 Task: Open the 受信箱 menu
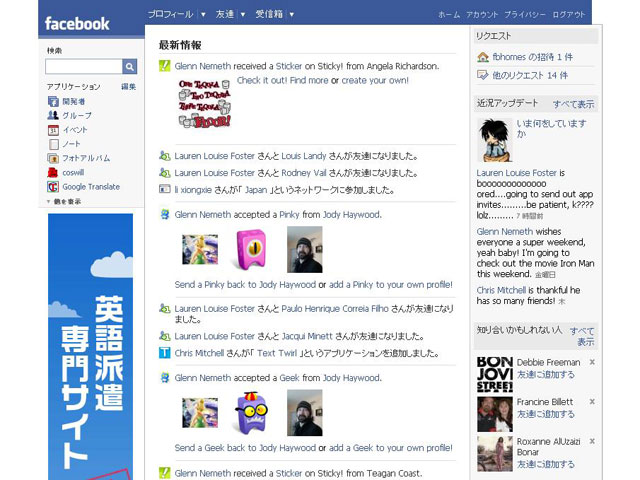tap(269, 14)
